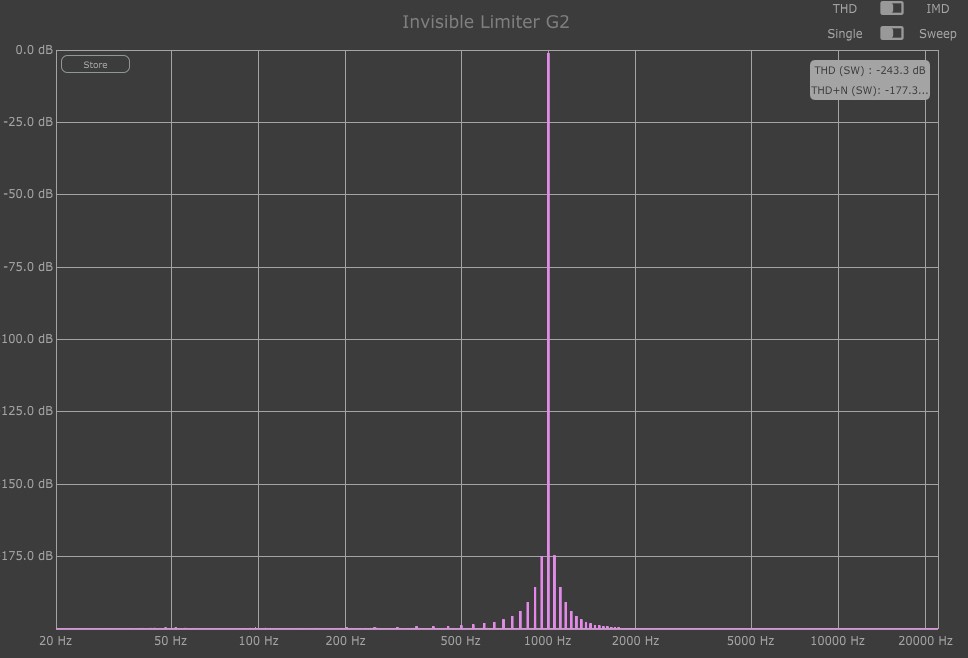
Task: Click the Store button
Action: click(x=95, y=64)
